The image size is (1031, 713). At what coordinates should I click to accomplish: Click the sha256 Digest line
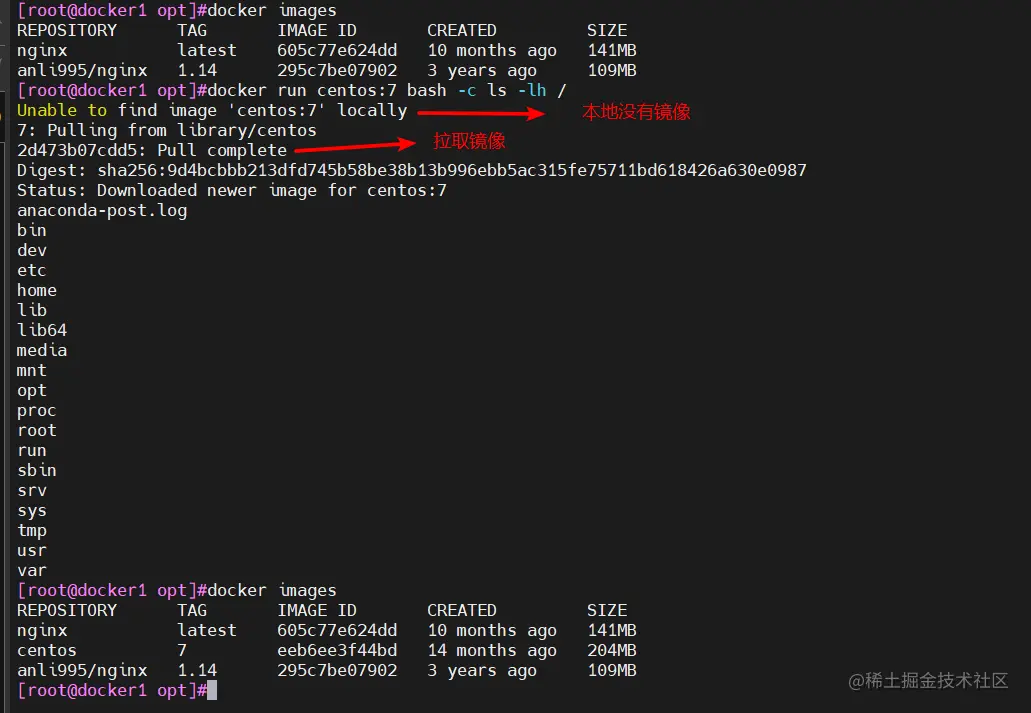412,170
